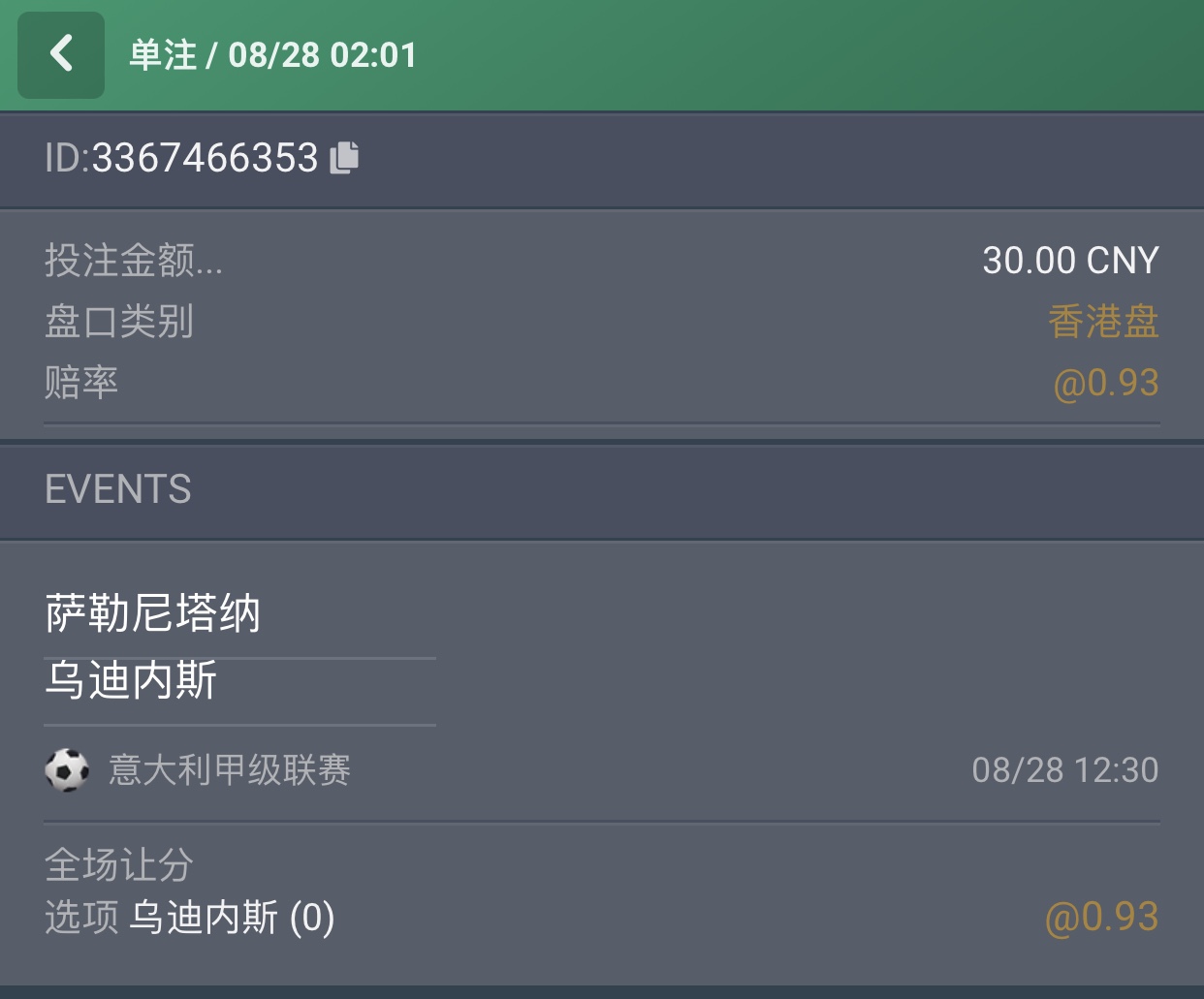Screen dimensions: 1204x999
Task: Select home team 萨勒尼塔纳
Action: click(x=153, y=613)
